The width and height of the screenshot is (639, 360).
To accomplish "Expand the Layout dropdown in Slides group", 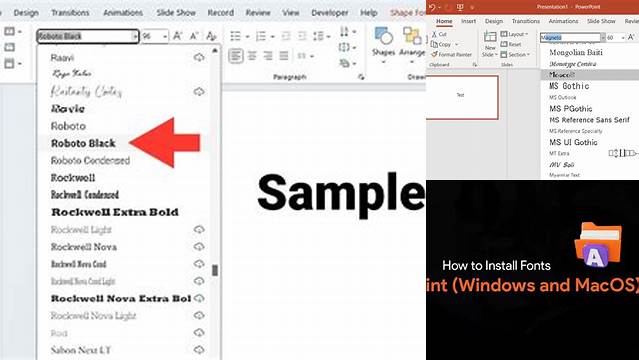I will (514, 34).
